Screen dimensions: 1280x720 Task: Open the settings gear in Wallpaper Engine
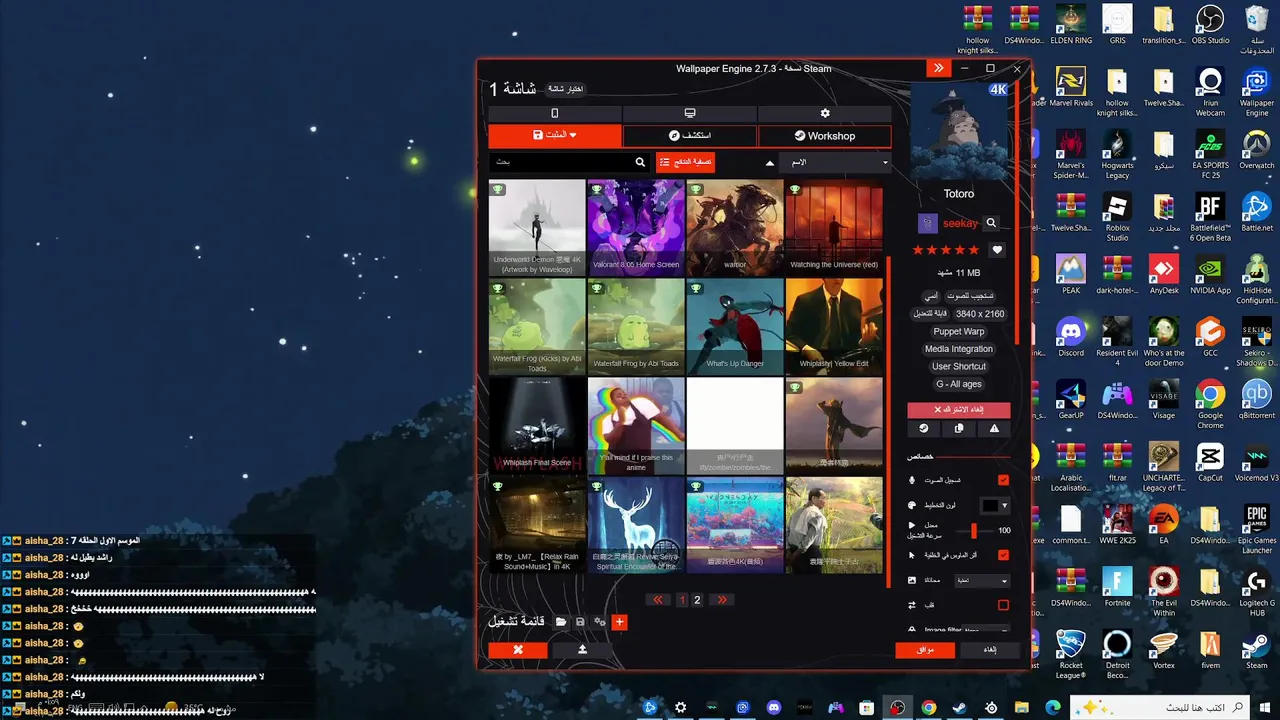tap(825, 114)
